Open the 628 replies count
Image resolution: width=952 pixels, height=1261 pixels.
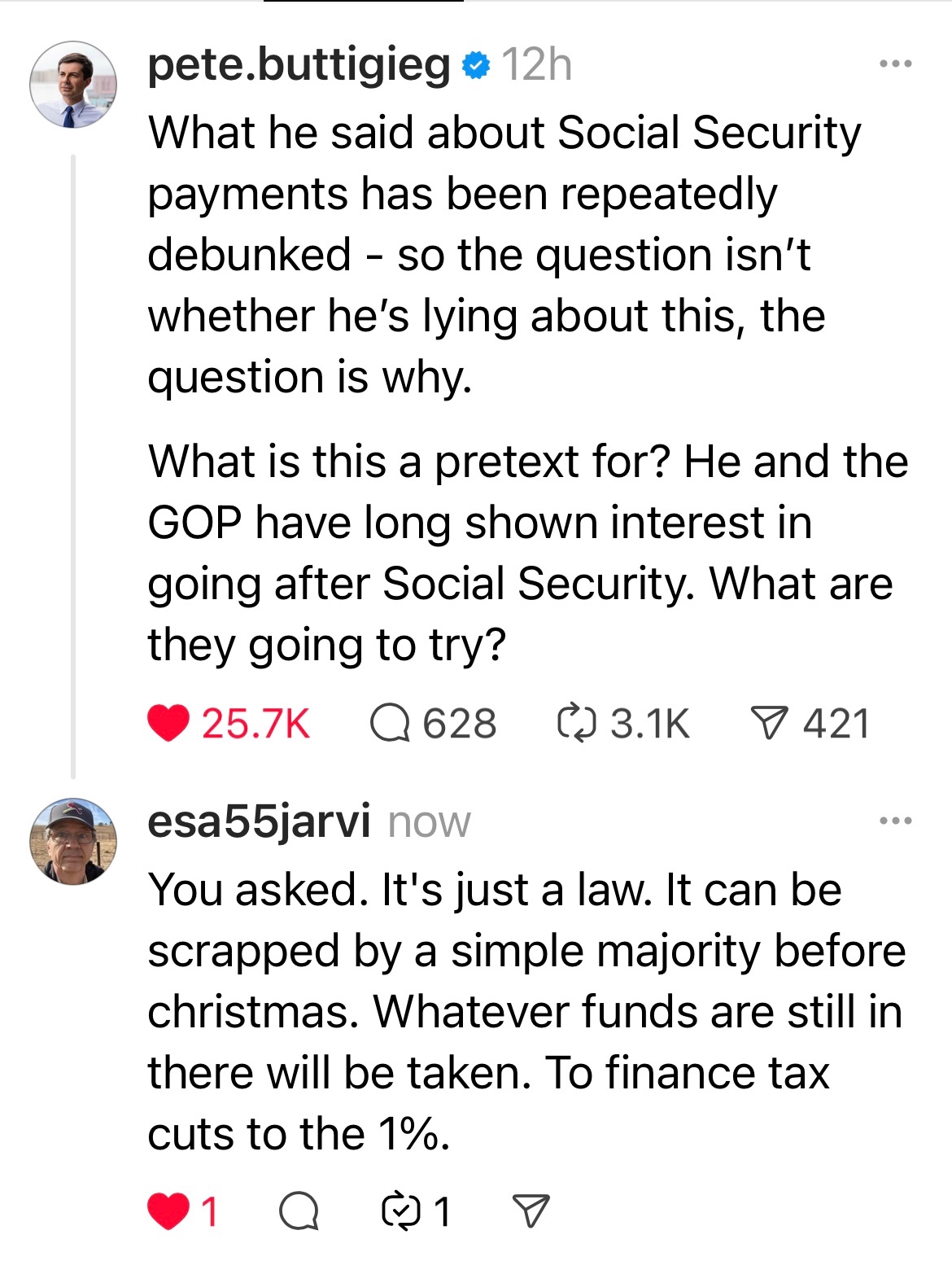click(459, 723)
